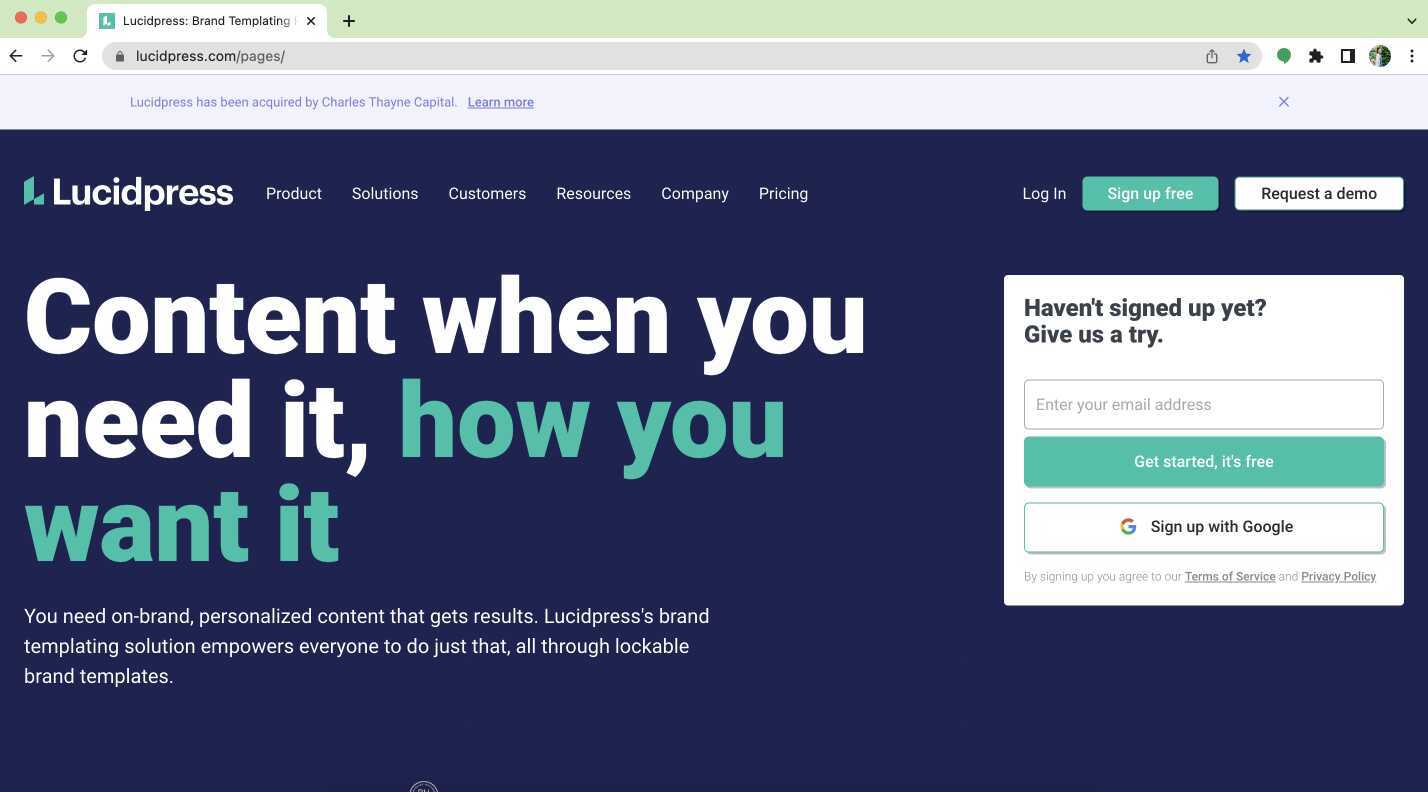This screenshot has width=1428, height=792.
Task: Click the macOS yellow minimize button
Action: (x=41, y=18)
